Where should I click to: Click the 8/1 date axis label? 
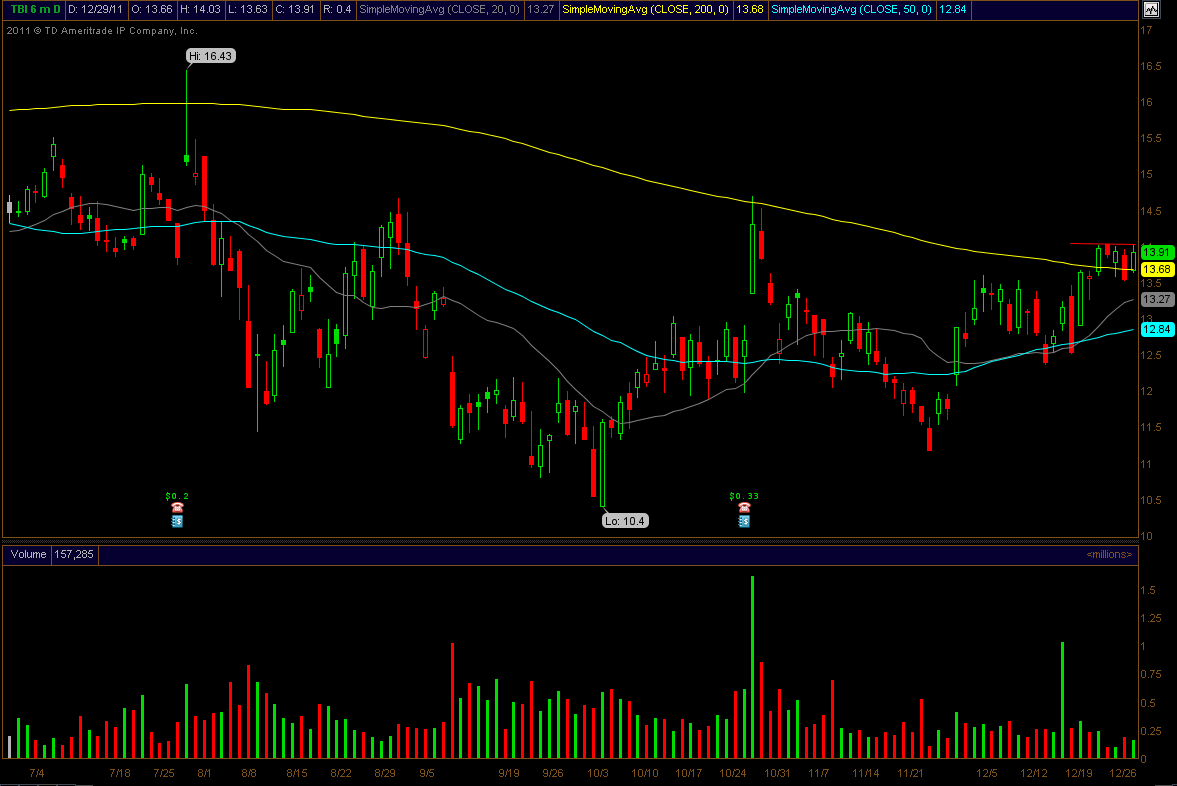[x=204, y=772]
